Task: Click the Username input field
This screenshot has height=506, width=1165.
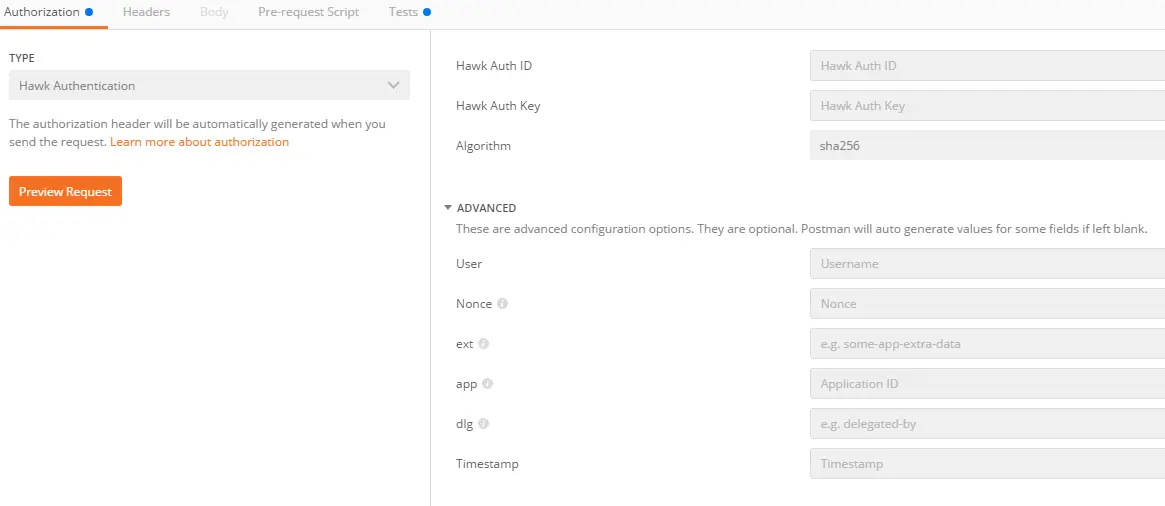Action: coord(987,264)
